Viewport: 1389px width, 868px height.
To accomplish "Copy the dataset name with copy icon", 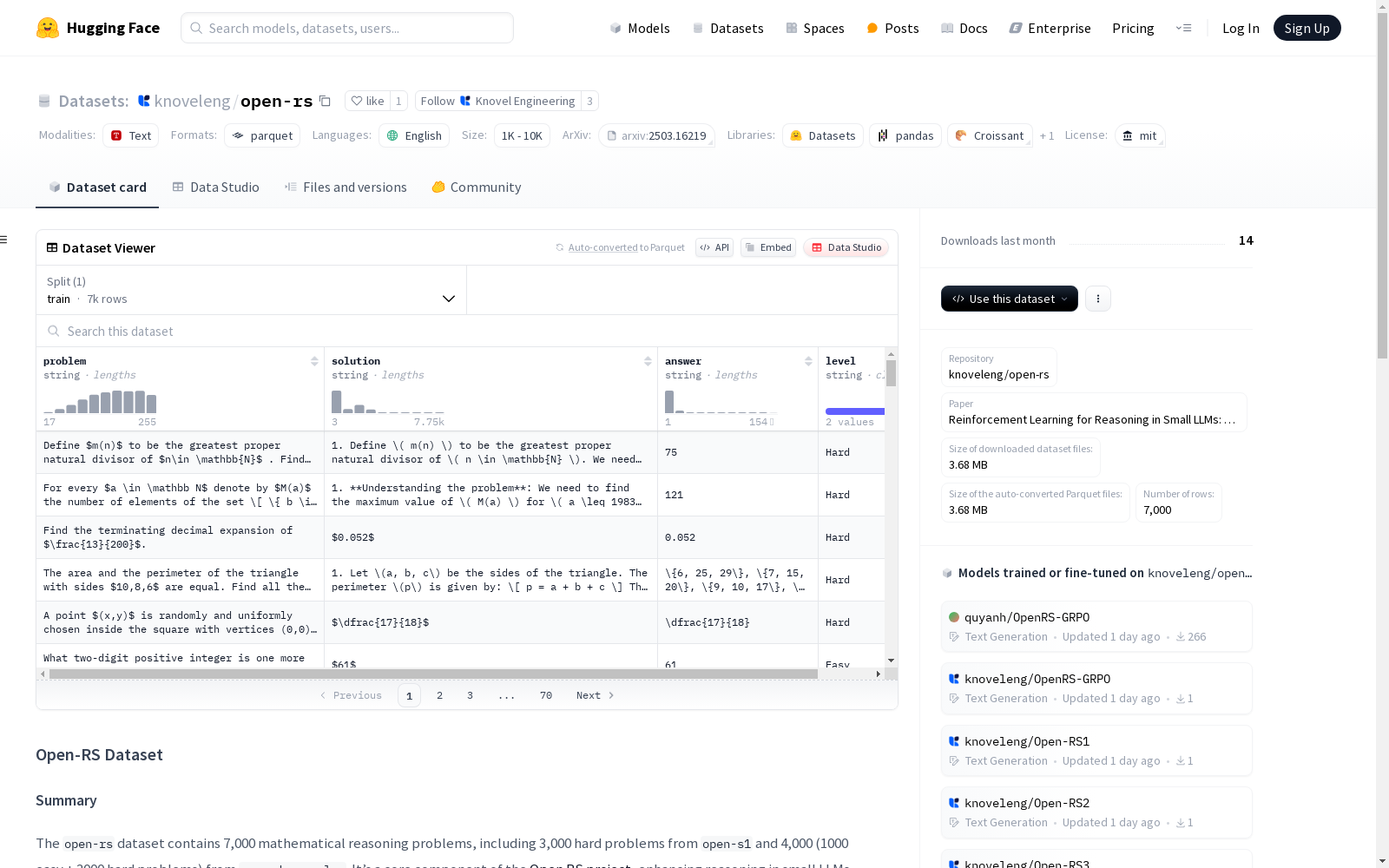I will 325,101.
